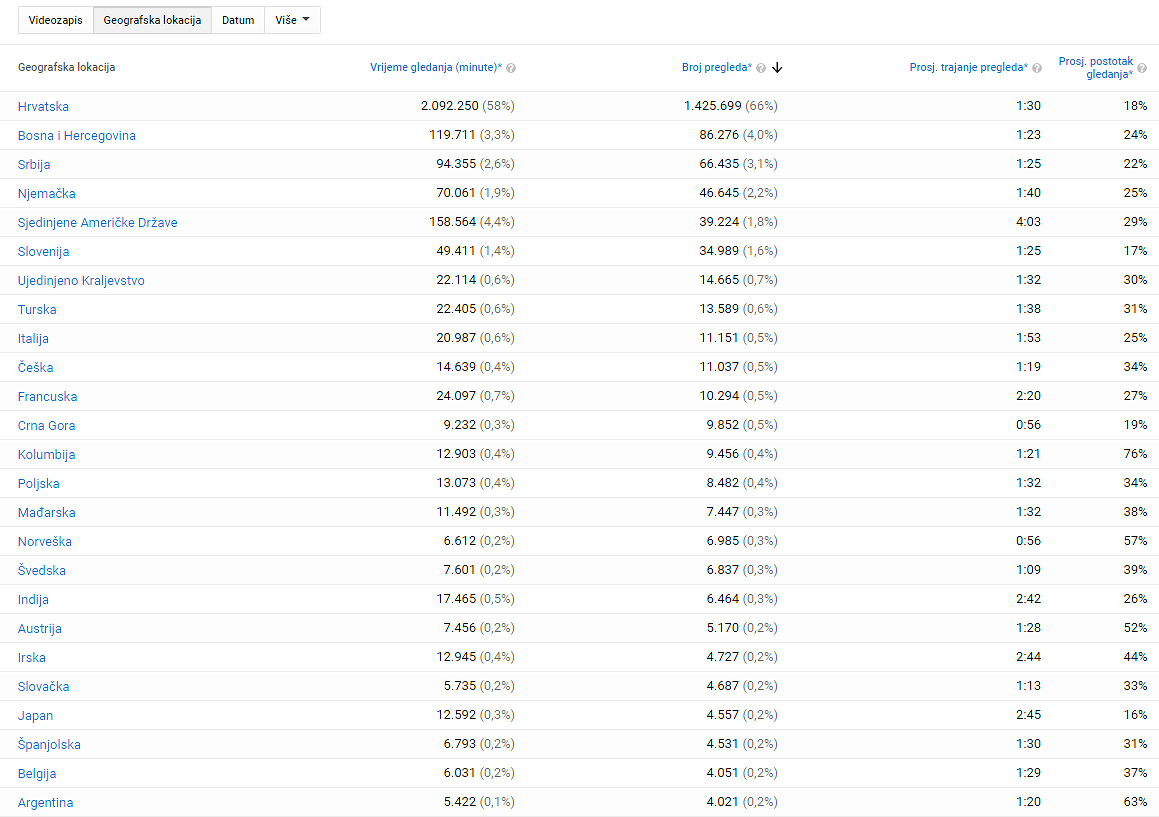Open the Njemačka location link
1159x817 pixels.
click(47, 194)
